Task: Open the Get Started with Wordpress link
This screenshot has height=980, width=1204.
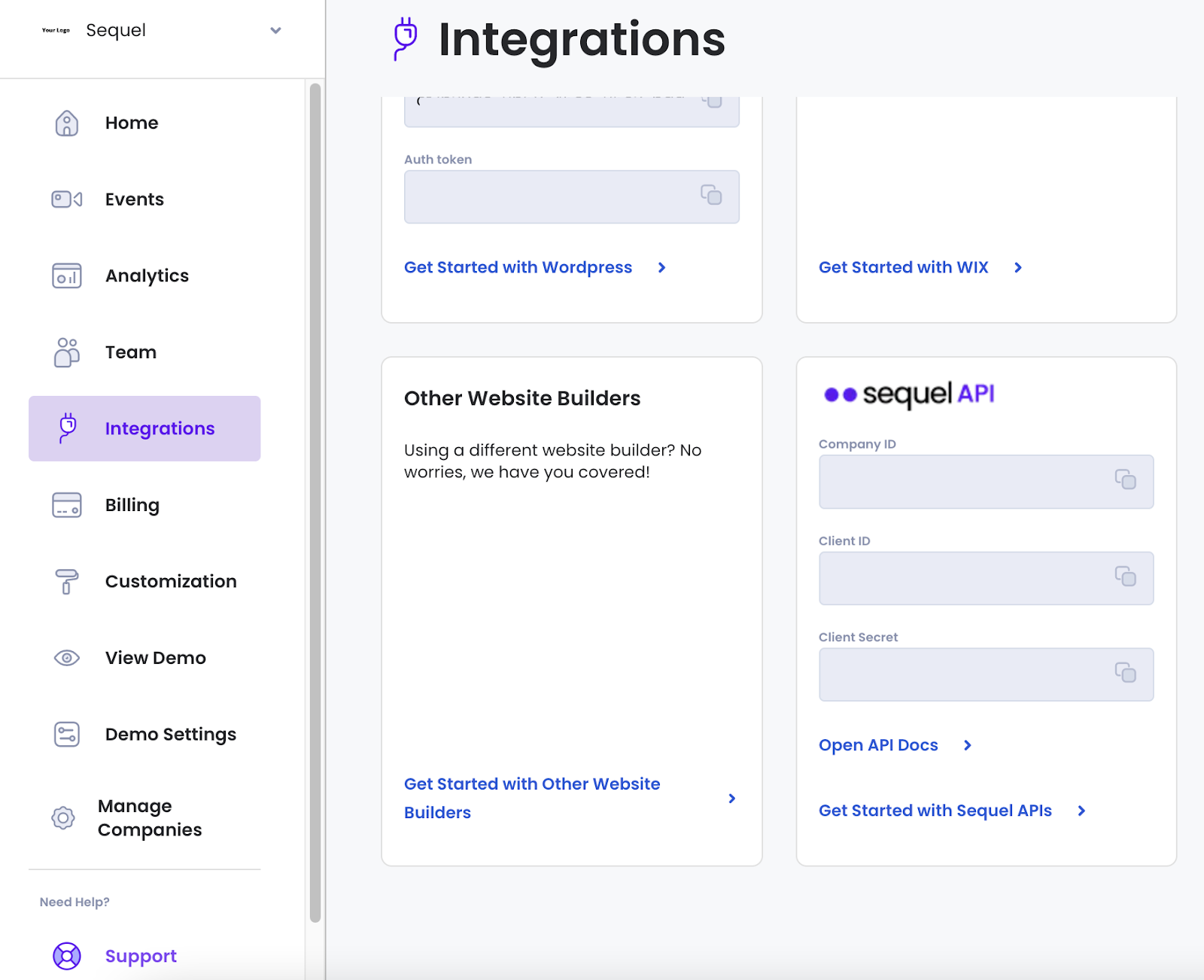Action: point(518,267)
